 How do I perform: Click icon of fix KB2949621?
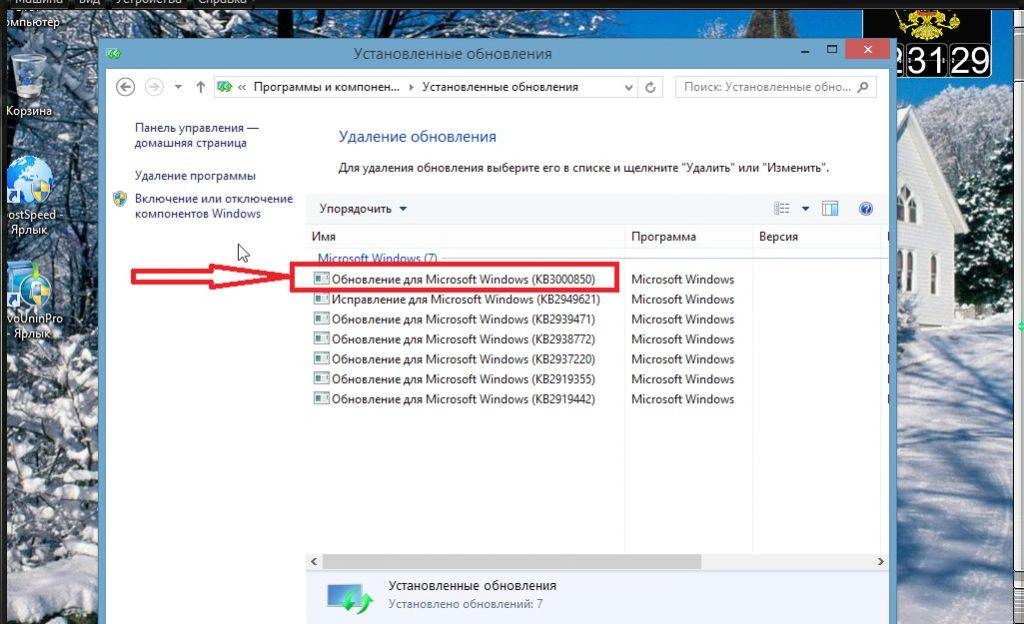tap(321, 299)
